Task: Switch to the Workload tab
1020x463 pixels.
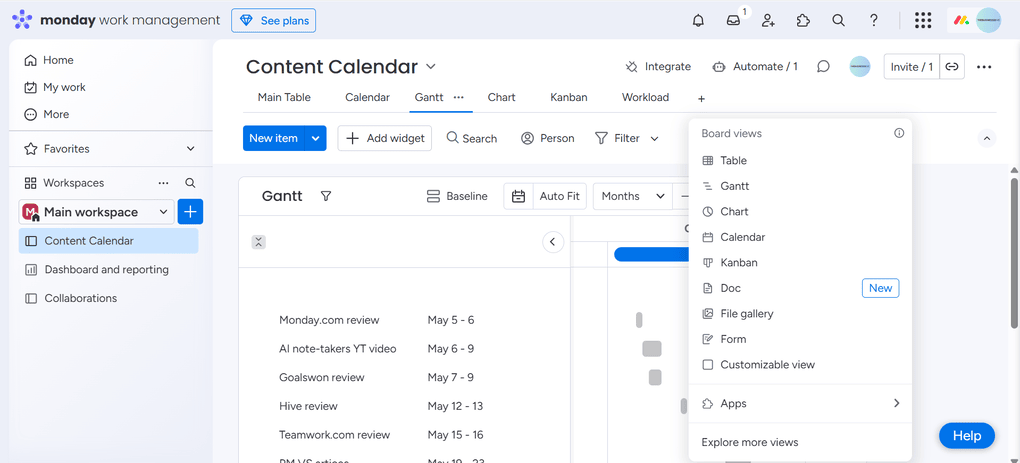Action: pyautogui.click(x=645, y=98)
